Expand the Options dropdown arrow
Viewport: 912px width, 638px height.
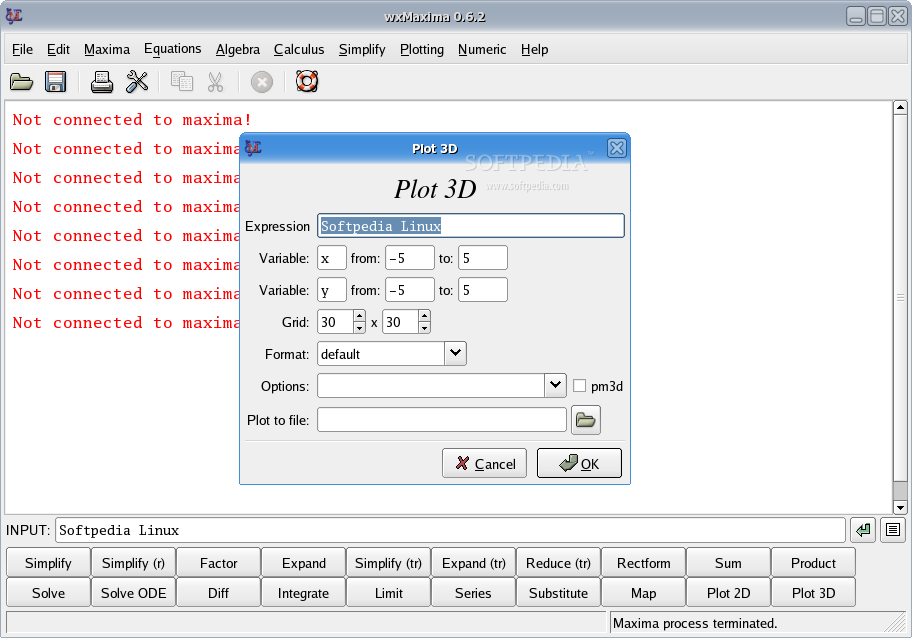pyautogui.click(x=555, y=385)
